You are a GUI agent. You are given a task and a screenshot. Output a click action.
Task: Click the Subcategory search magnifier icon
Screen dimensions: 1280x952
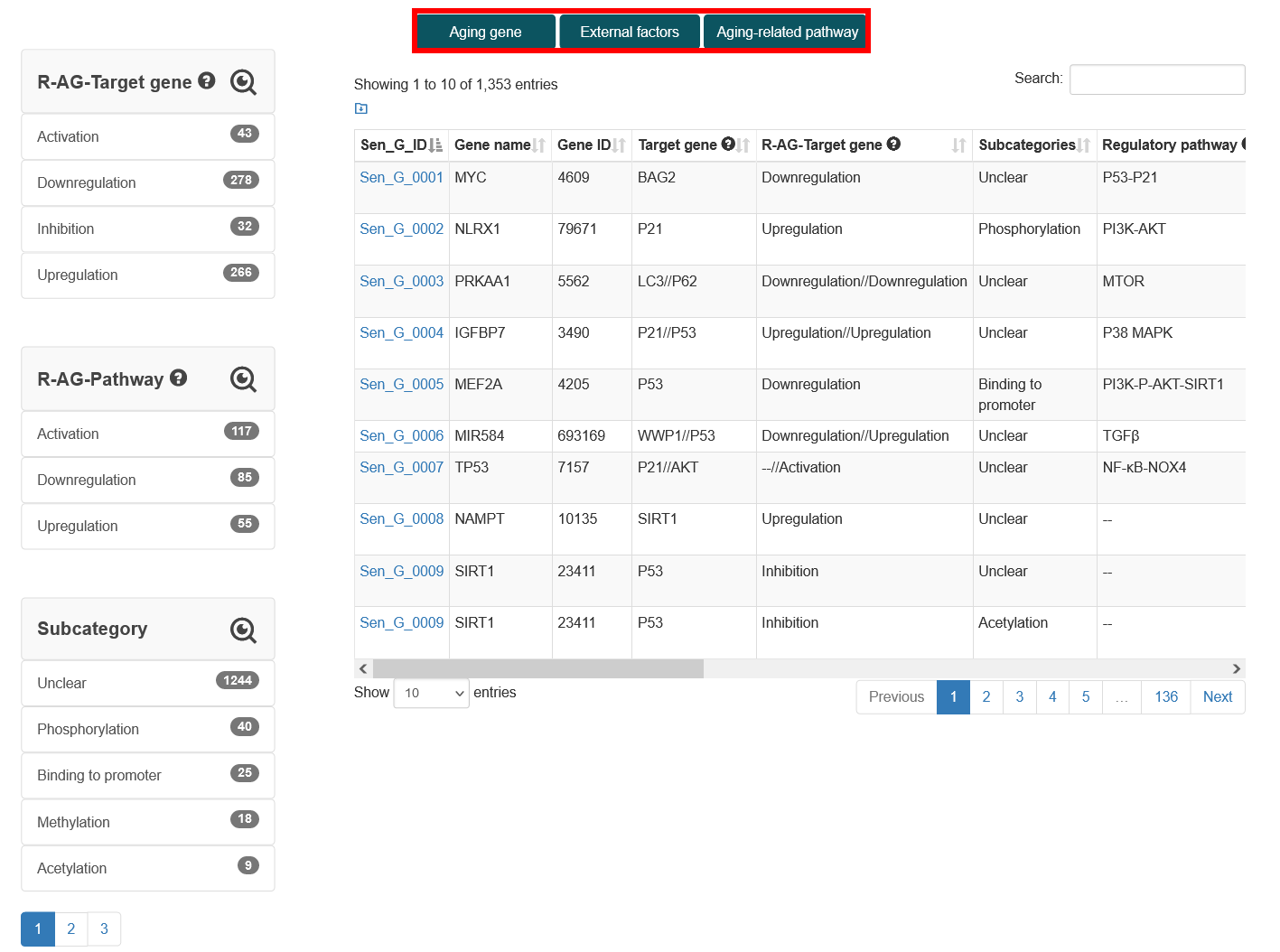pyautogui.click(x=243, y=630)
